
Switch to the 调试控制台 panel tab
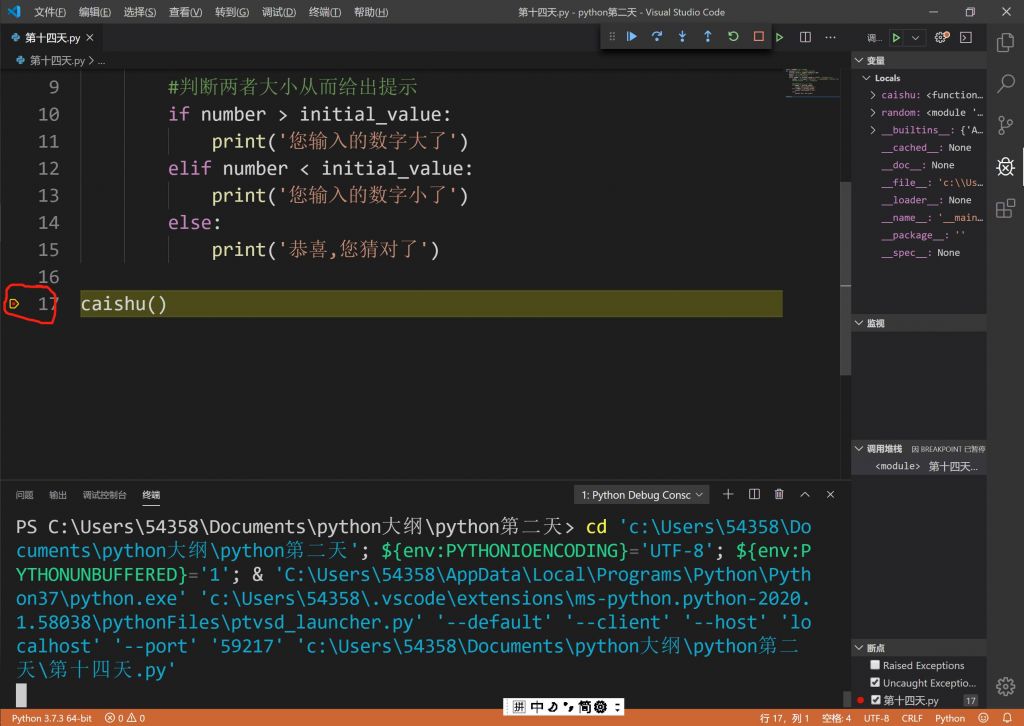[x=104, y=495]
